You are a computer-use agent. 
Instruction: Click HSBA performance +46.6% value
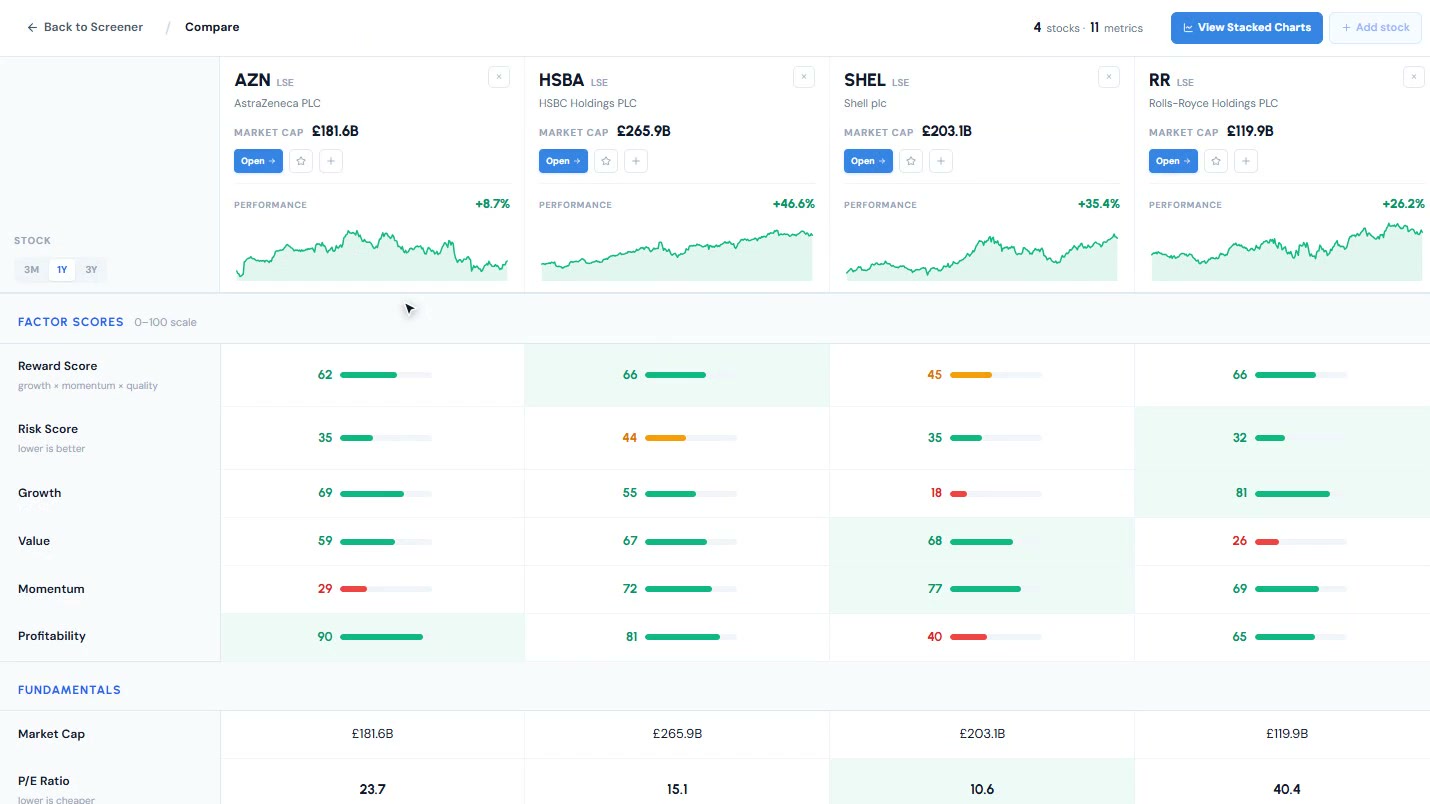coord(793,204)
